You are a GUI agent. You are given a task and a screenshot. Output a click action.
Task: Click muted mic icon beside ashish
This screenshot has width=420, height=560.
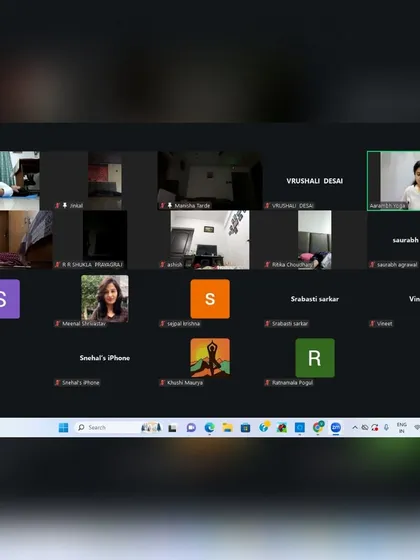(162, 265)
